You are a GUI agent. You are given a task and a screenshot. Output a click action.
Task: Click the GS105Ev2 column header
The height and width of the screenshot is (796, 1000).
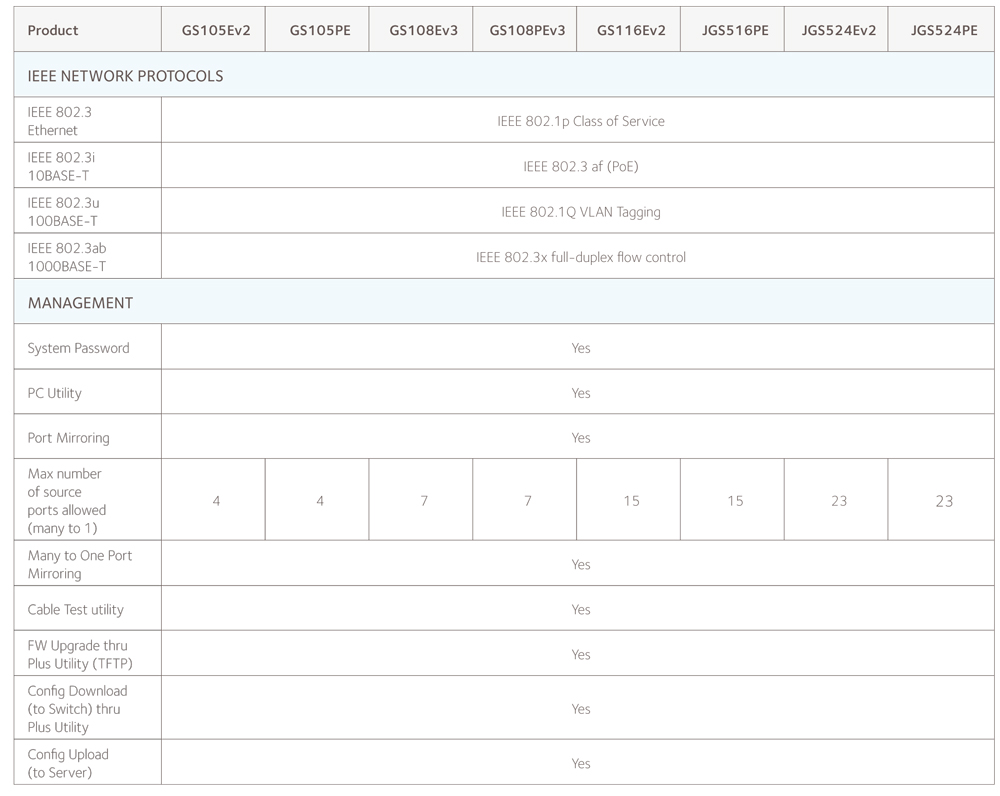click(216, 30)
